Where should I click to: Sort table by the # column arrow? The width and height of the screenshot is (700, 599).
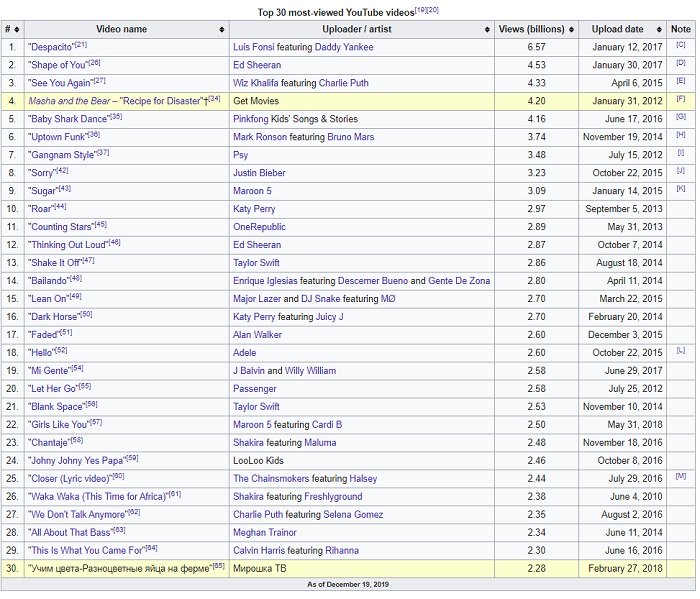pyautogui.click(x=18, y=29)
